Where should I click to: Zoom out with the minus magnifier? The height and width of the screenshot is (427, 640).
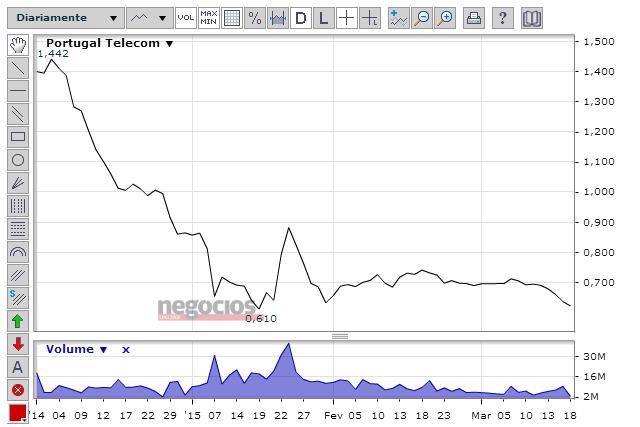tap(422, 18)
